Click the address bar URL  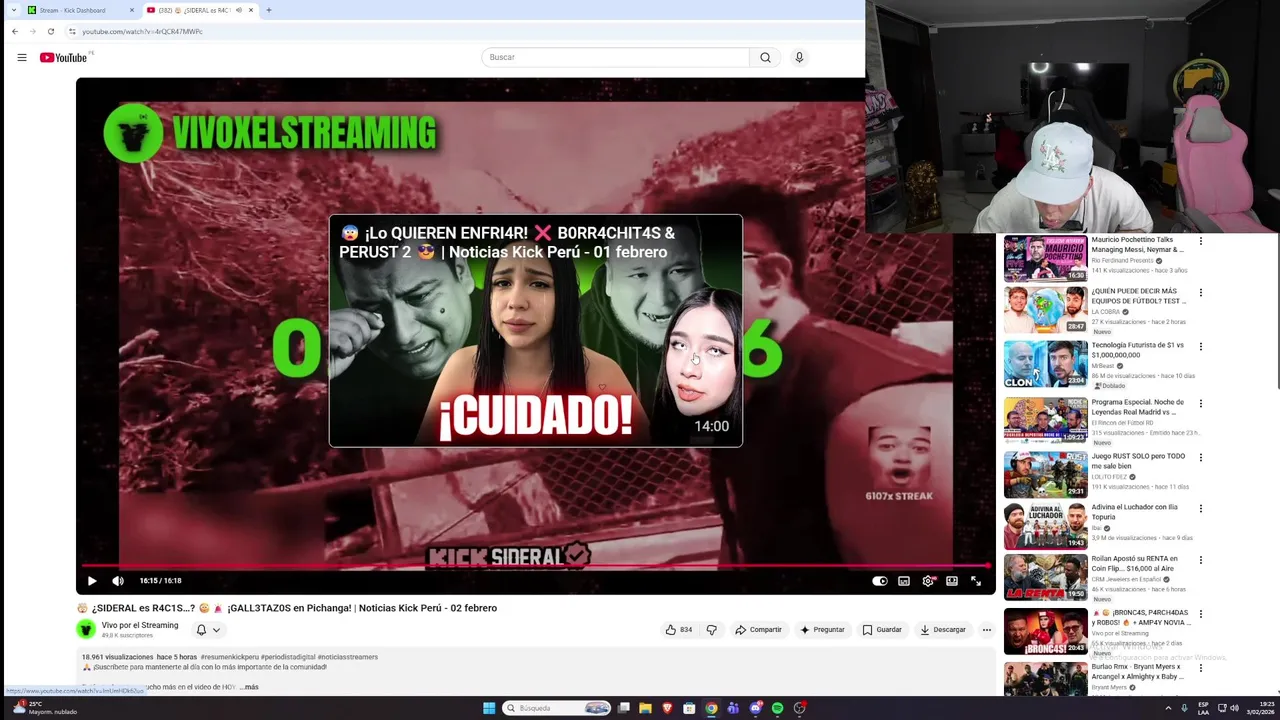coord(142,31)
